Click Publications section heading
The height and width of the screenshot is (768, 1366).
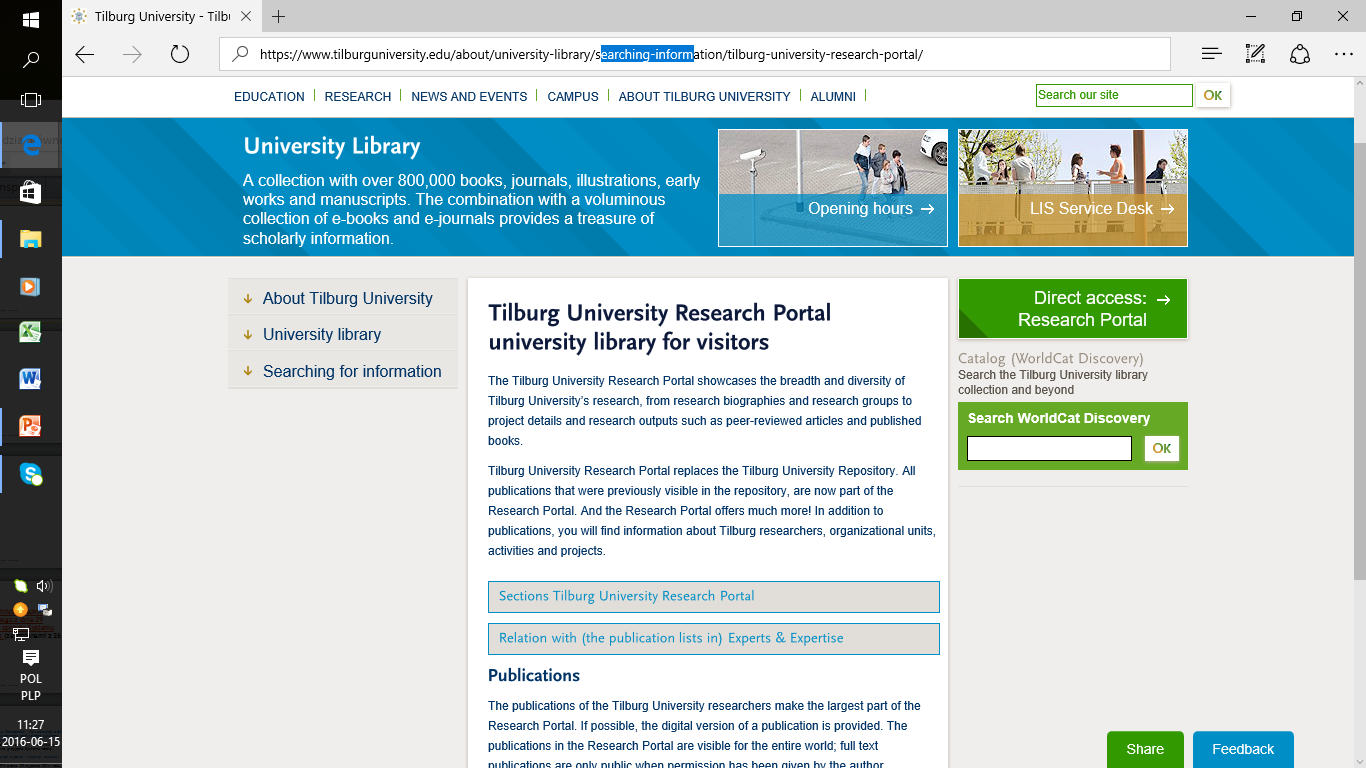pyautogui.click(x=534, y=675)
